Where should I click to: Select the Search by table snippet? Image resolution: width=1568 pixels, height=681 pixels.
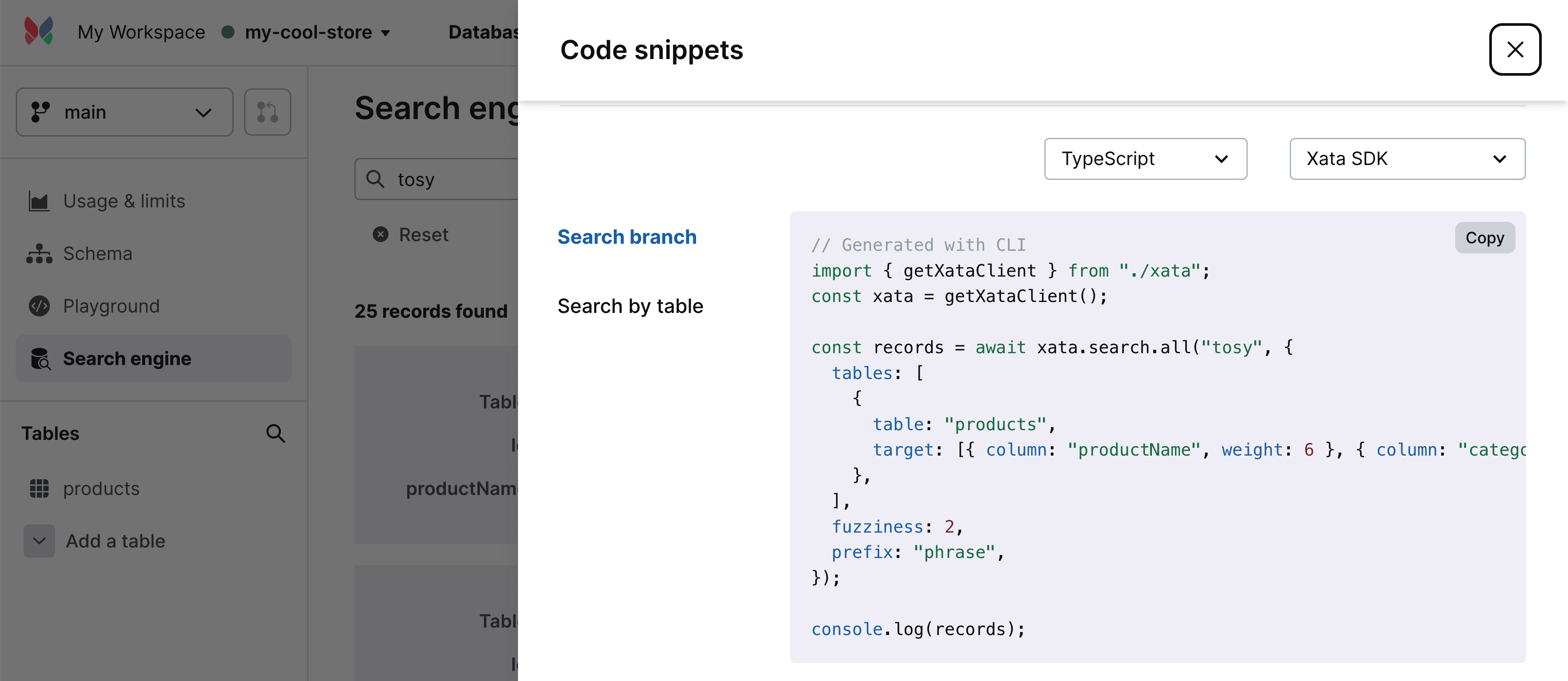click(630, 306)
